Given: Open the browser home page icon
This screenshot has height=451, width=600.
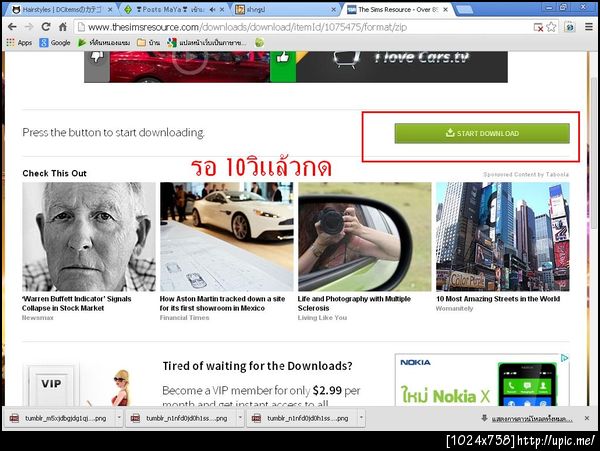Looking at the screenshot, I should click(63, 27).
